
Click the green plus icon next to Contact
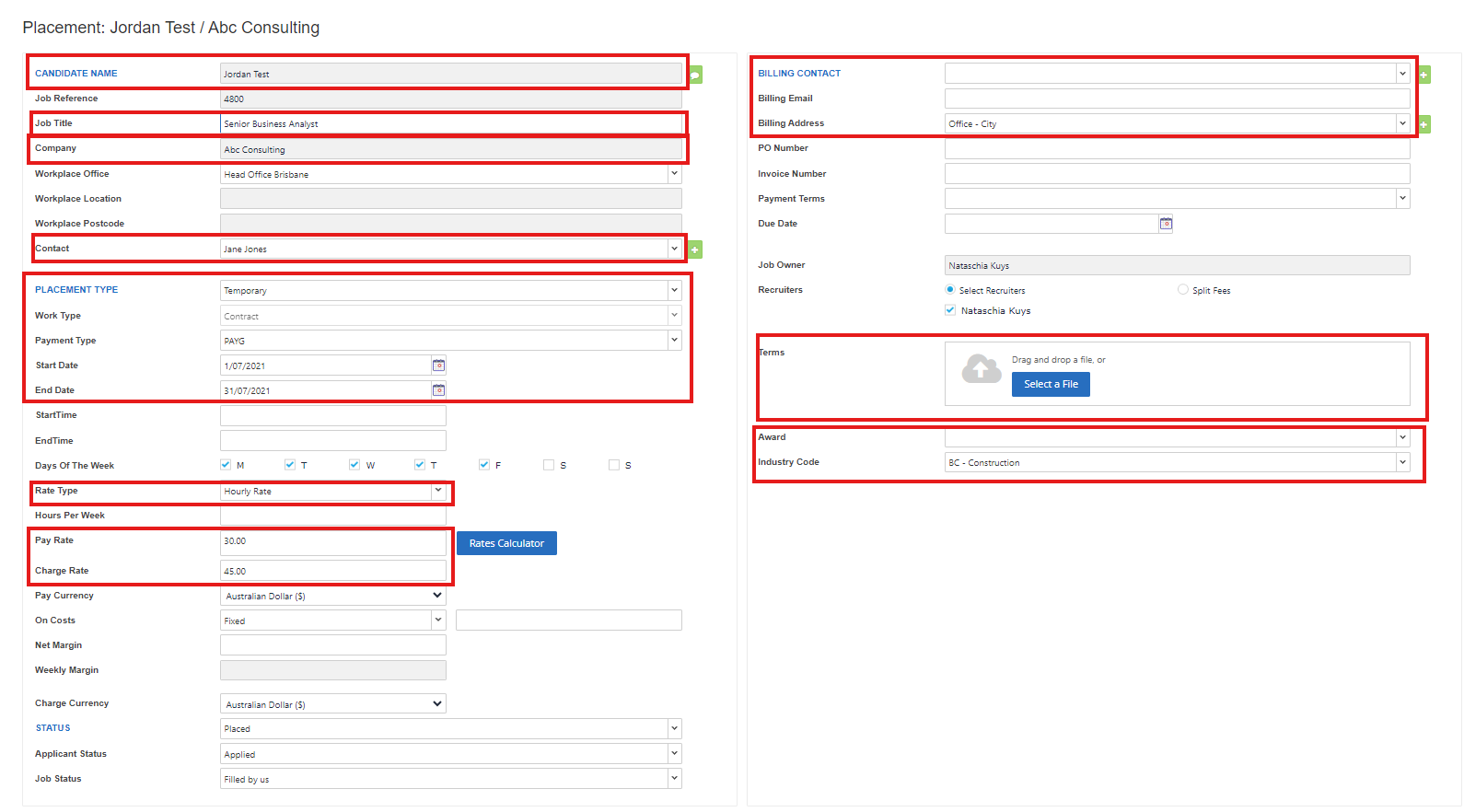pyautogui.click(x=696, y=249)
